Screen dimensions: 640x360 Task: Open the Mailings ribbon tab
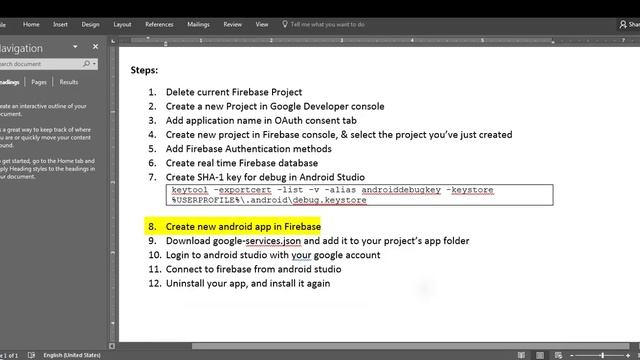click(198, 24)
